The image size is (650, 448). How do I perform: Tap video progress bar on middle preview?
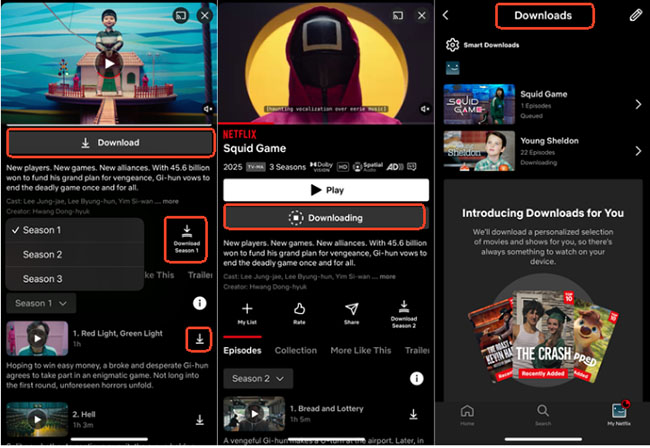[x=326, y=124]
